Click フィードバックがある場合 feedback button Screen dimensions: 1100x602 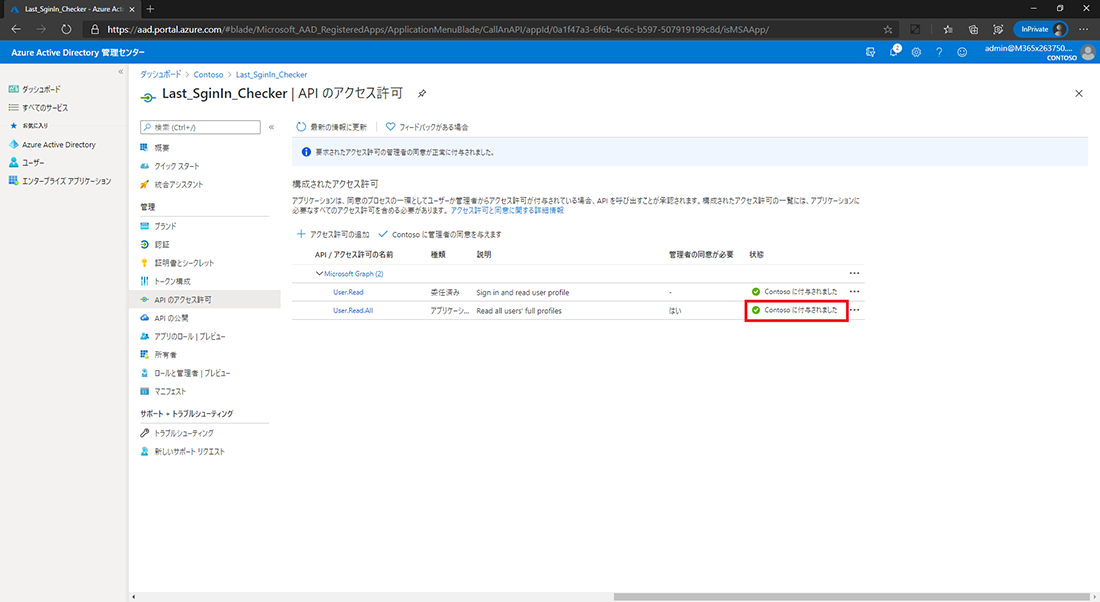(427, 127)
